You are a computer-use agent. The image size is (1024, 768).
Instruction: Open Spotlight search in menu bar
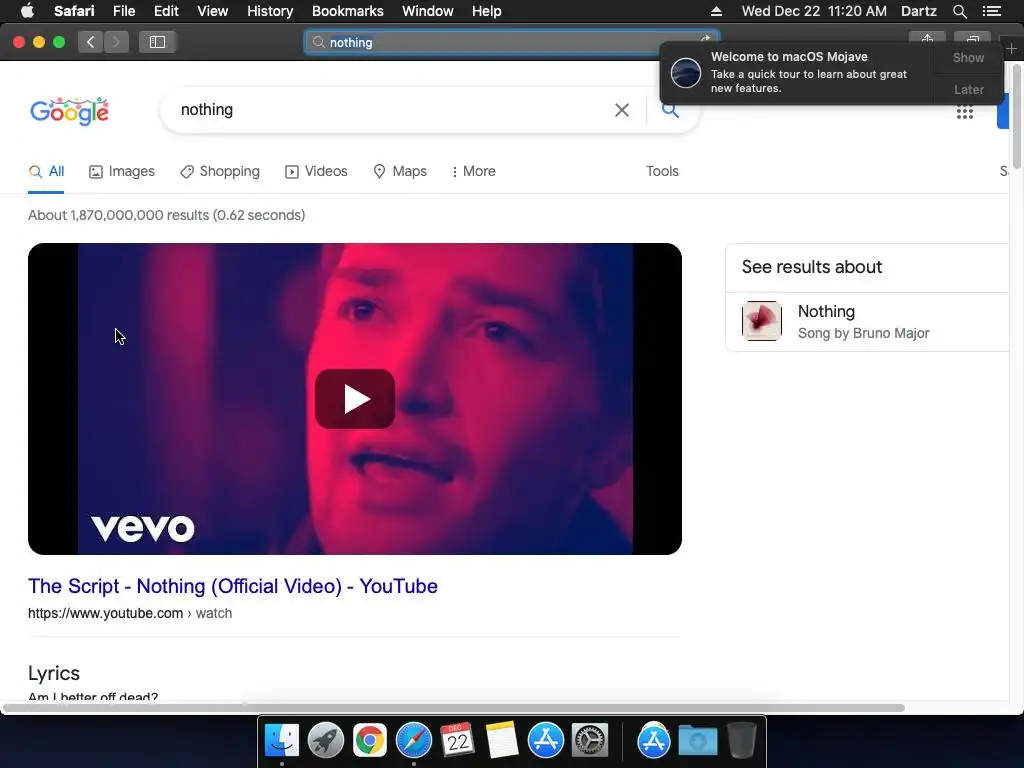[x=959, y=11]
